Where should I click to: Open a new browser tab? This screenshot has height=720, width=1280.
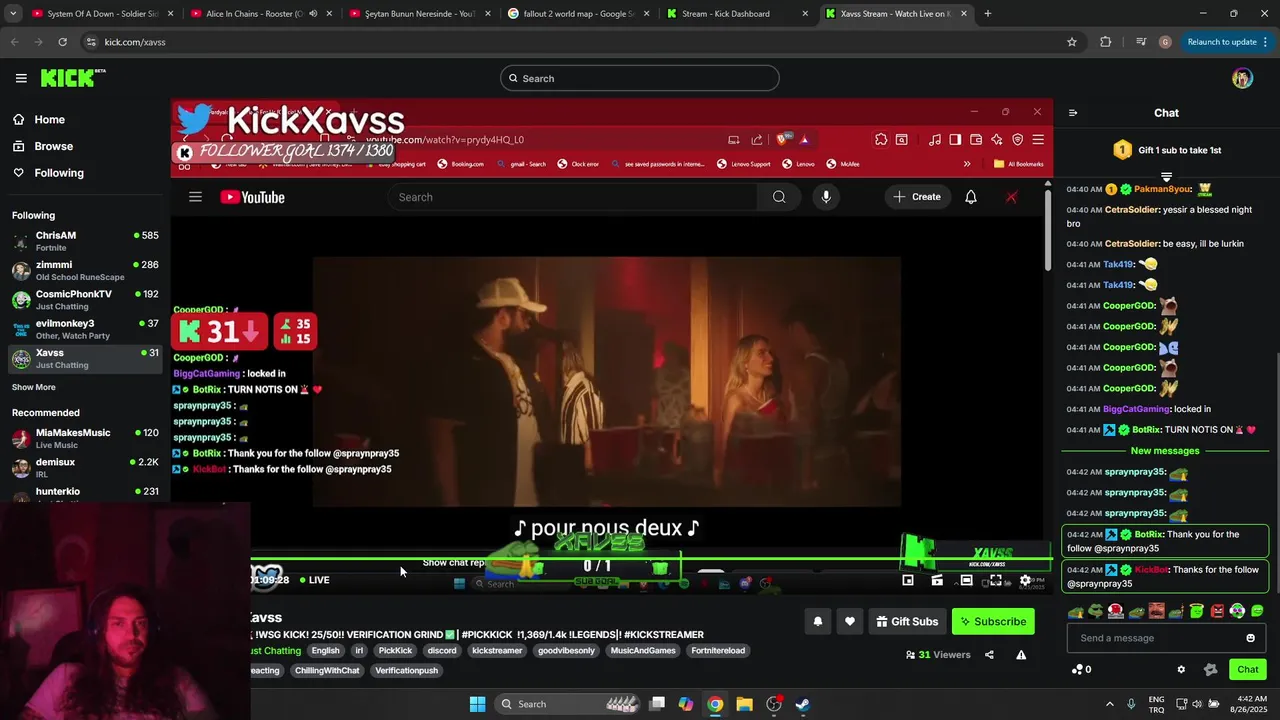pyautogui.click(x=988, y=14)
